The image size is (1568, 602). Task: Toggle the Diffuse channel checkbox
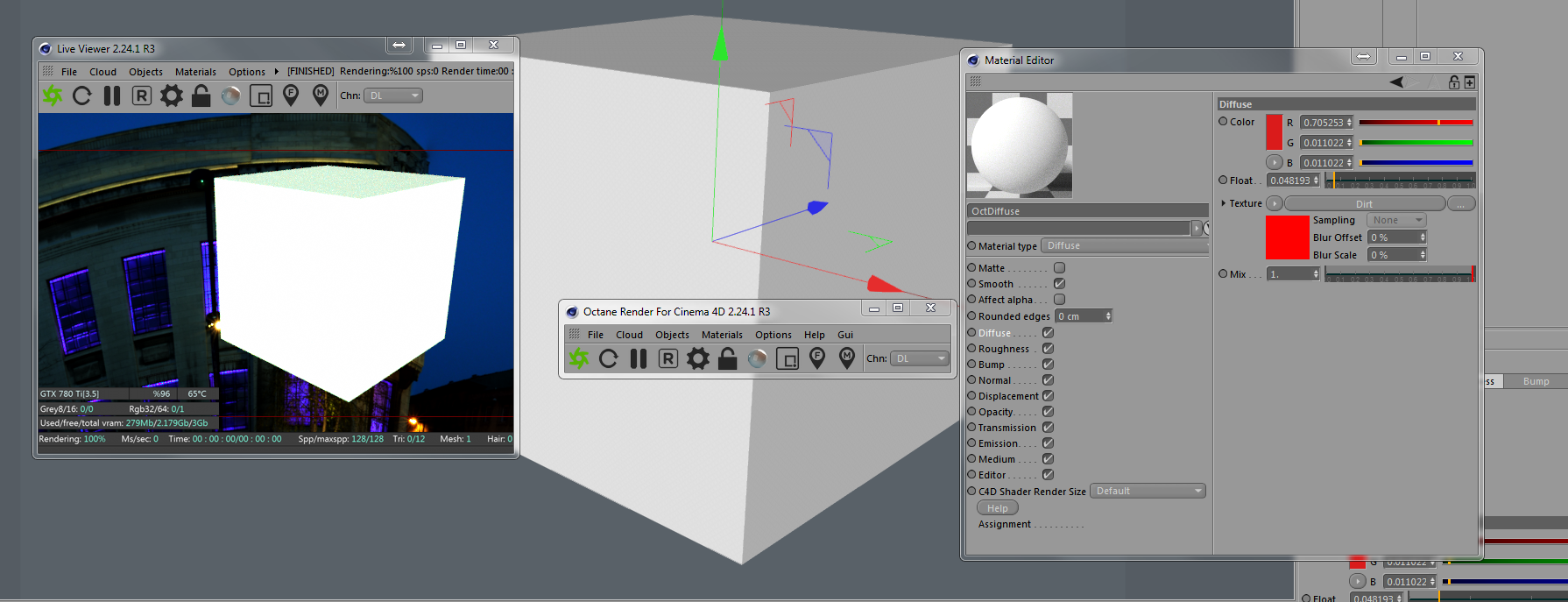point(1048,332)
